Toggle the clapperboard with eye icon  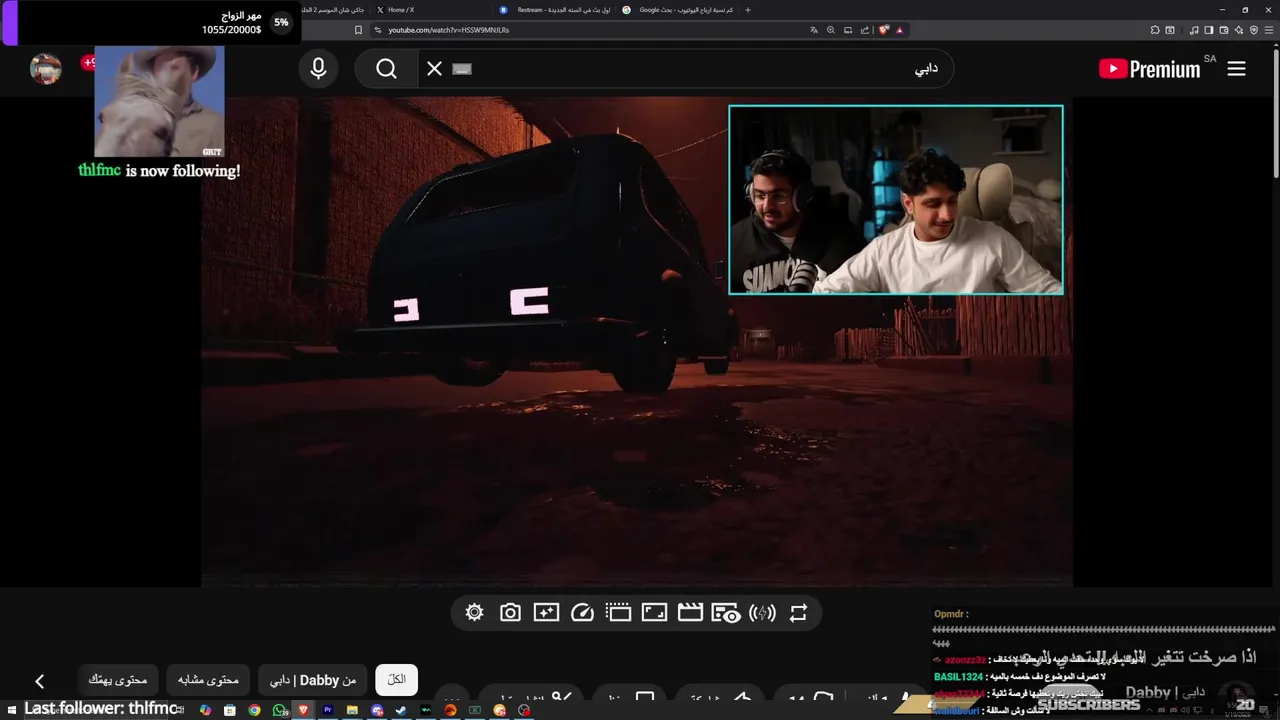click(726, 613)
